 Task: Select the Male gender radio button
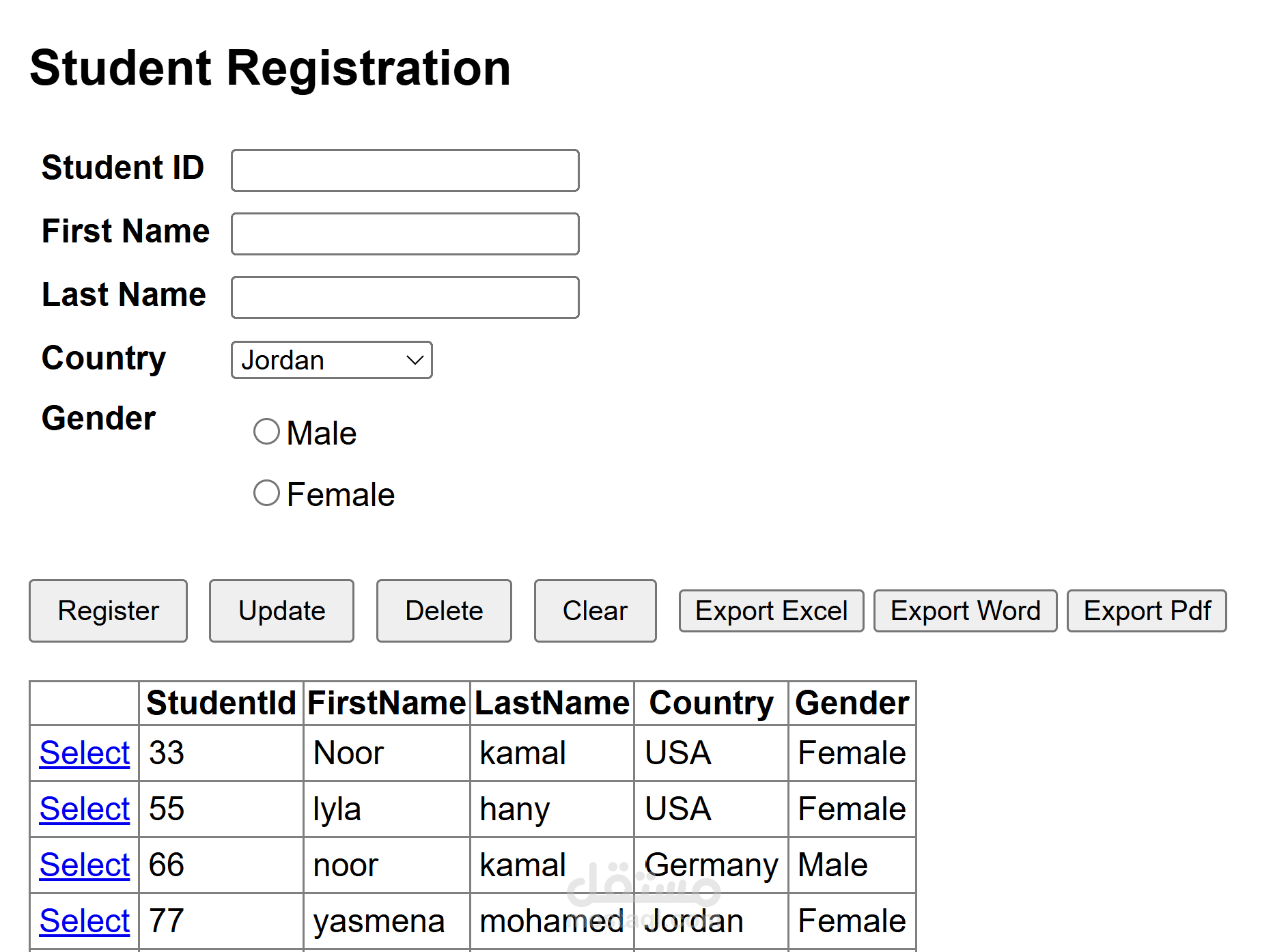point(266,432)
